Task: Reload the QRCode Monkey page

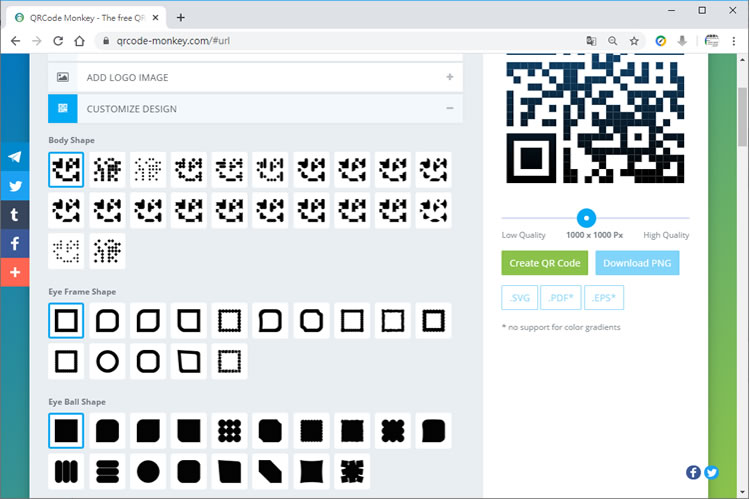Action: [x=58, y=41]
